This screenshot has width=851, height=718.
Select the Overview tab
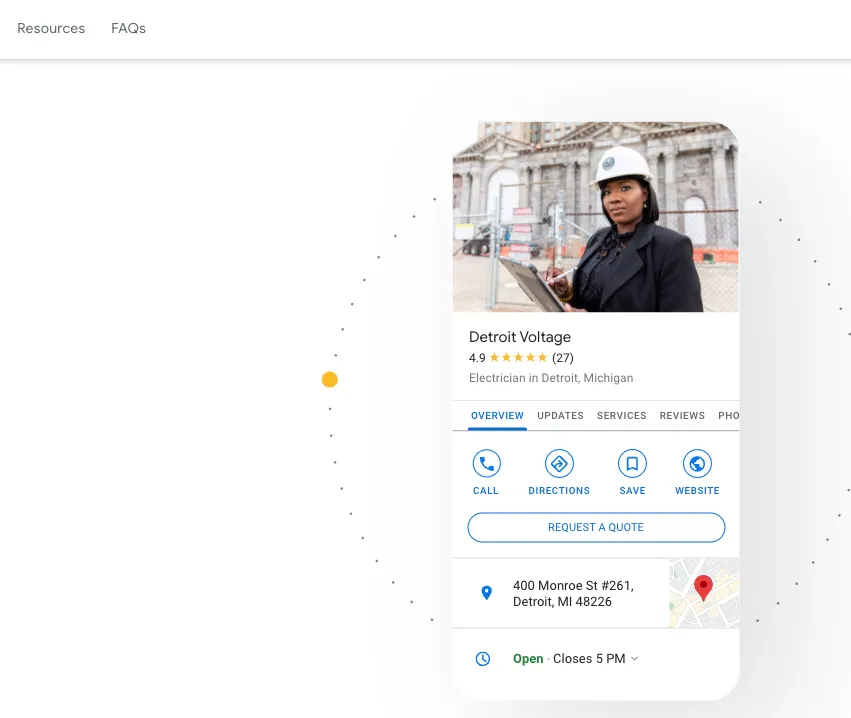tap(497, 416)
